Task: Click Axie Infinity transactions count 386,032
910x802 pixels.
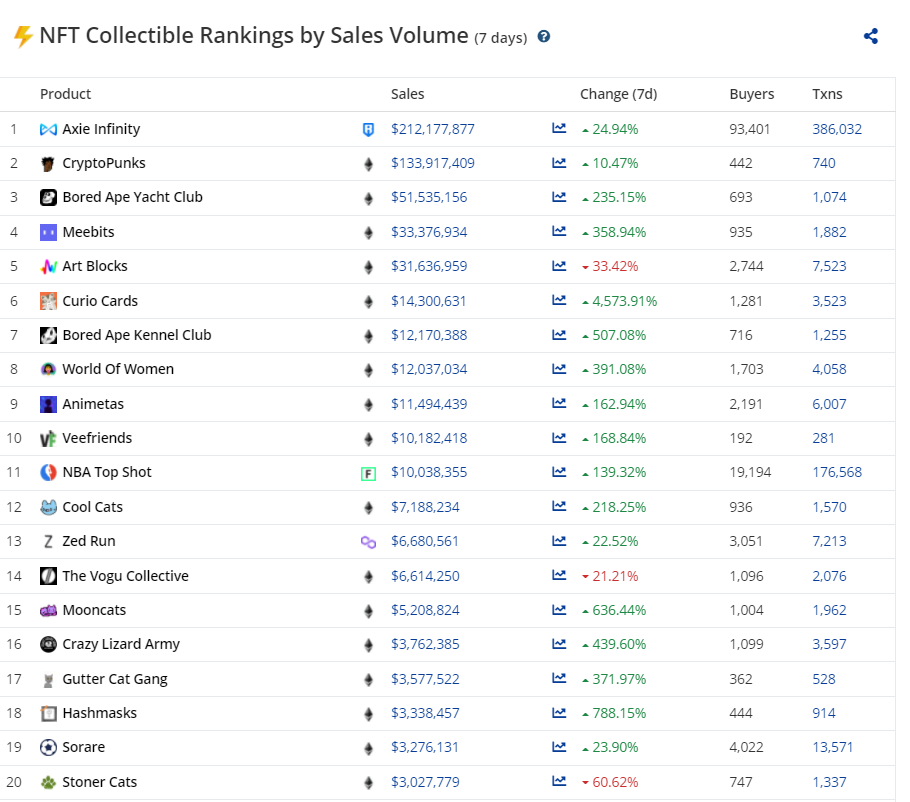Action: [837, 129]
